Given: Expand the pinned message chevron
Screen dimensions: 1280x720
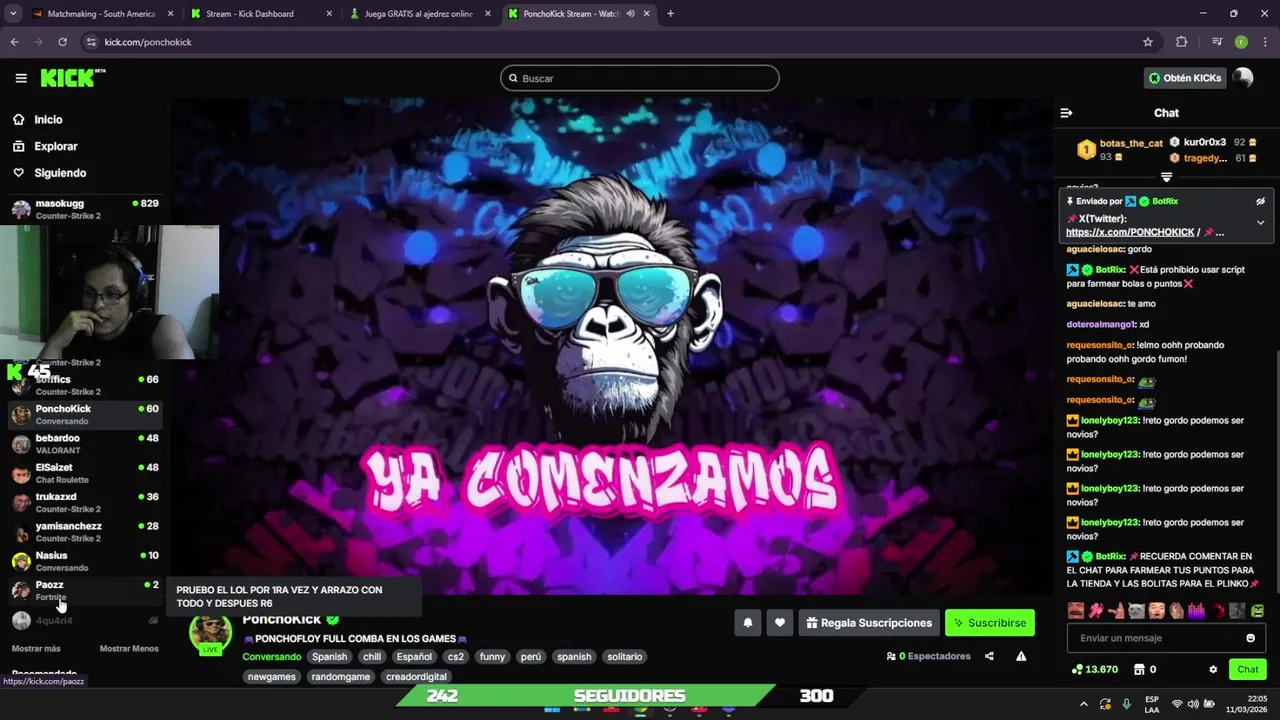Looking at the screenshot, I should [1260, 223].
